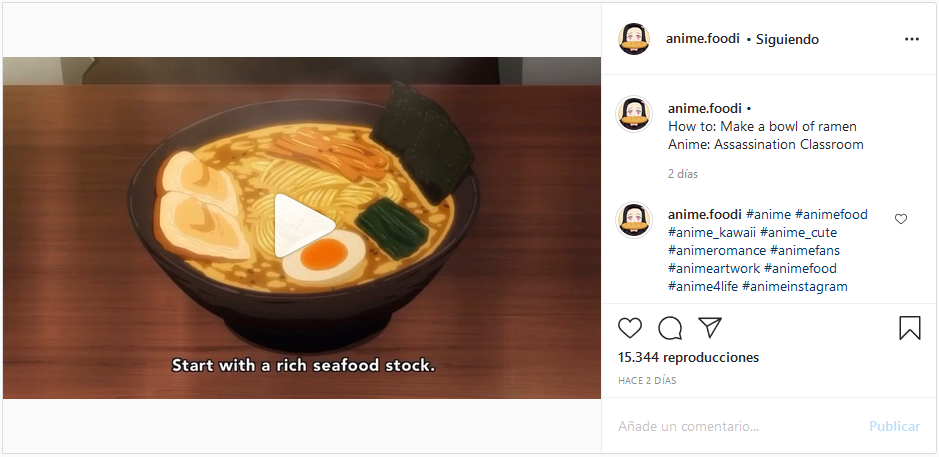Share the post with the paper plane icon
Screen dimensions: 939x457
pos(710,328)
